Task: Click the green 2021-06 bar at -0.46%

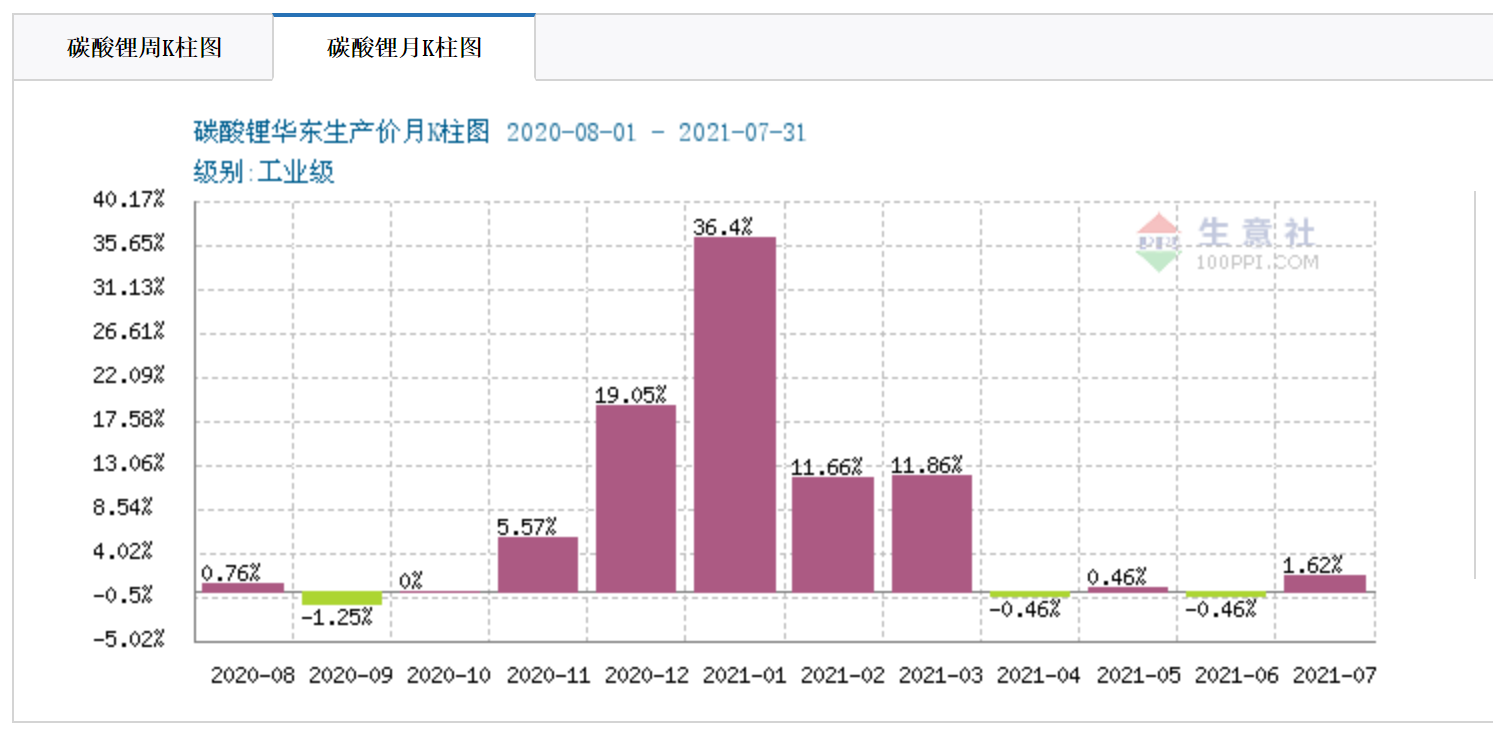Action: tap(1226, 595)
